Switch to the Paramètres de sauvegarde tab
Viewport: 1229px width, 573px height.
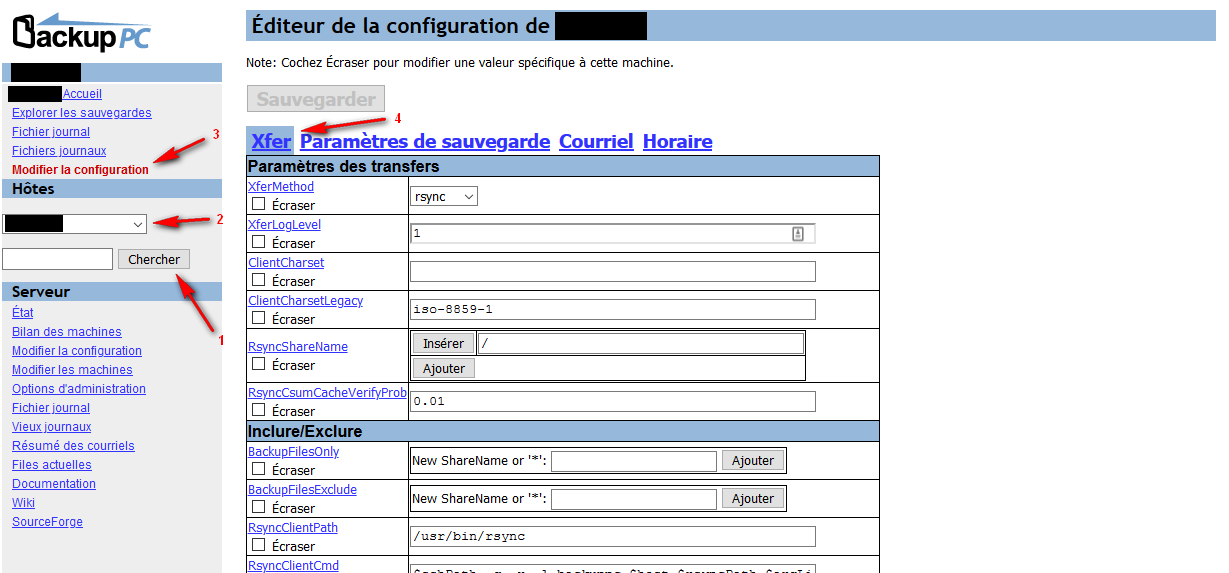tap(425, 141)
